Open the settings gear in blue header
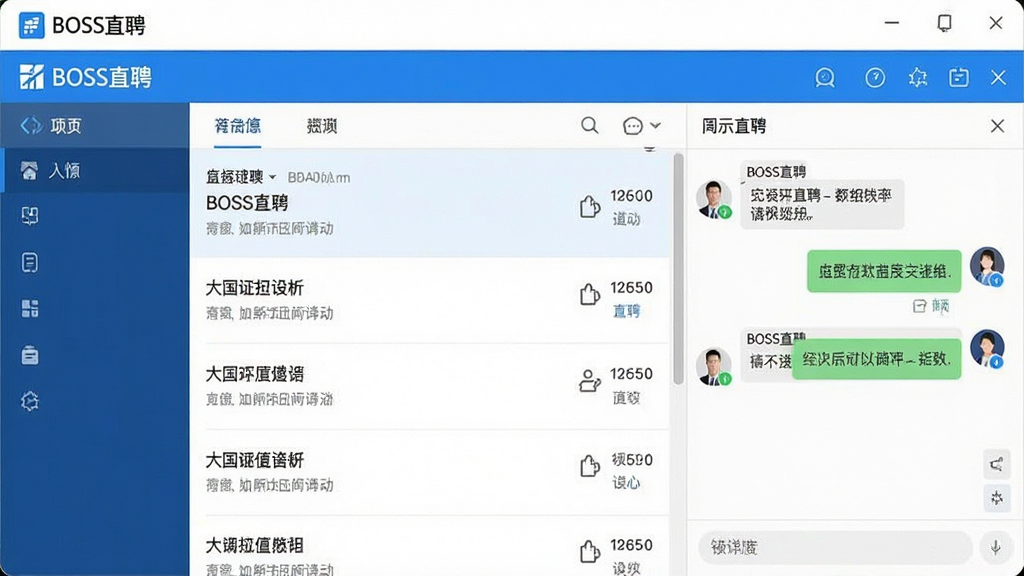 (918, 78)
